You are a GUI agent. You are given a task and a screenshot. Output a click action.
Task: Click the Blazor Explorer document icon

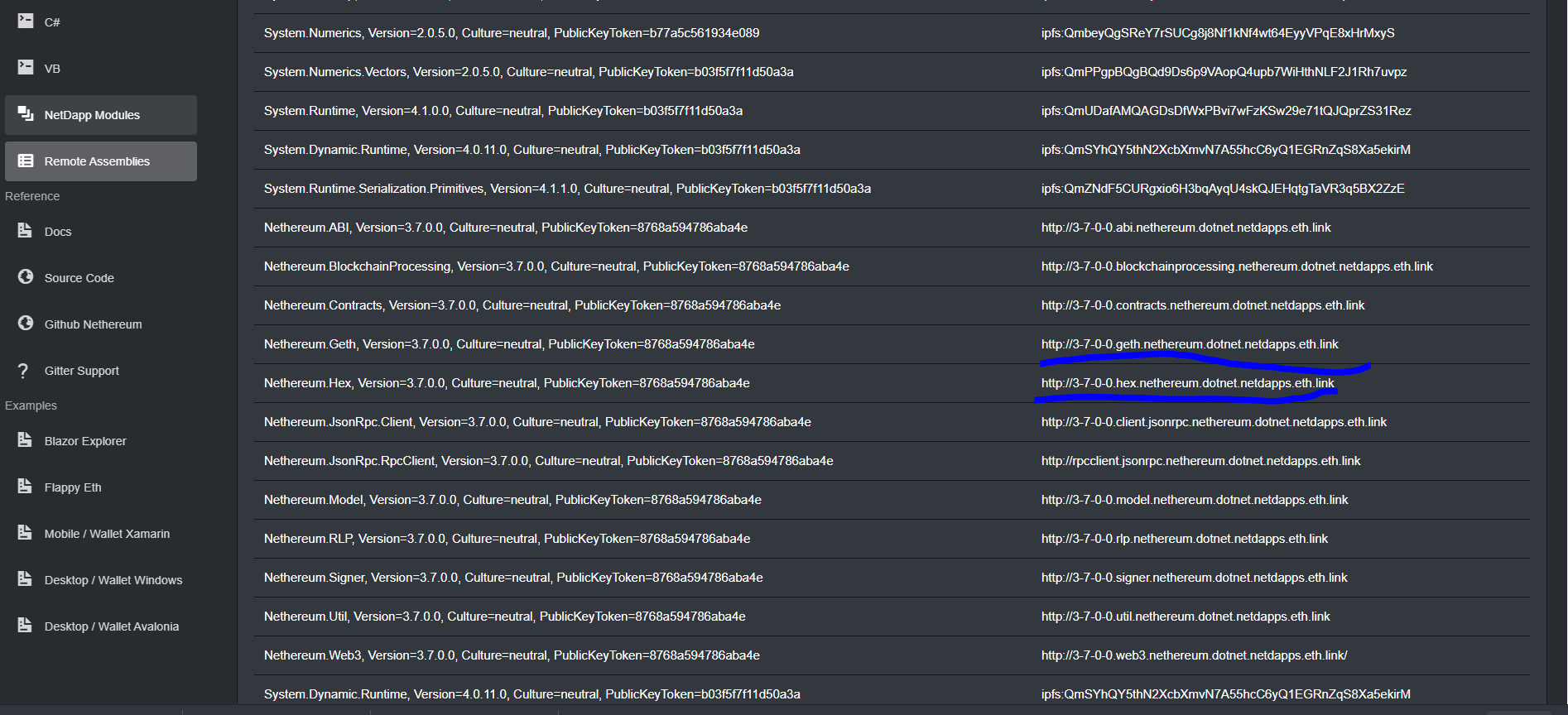(26, 439)
